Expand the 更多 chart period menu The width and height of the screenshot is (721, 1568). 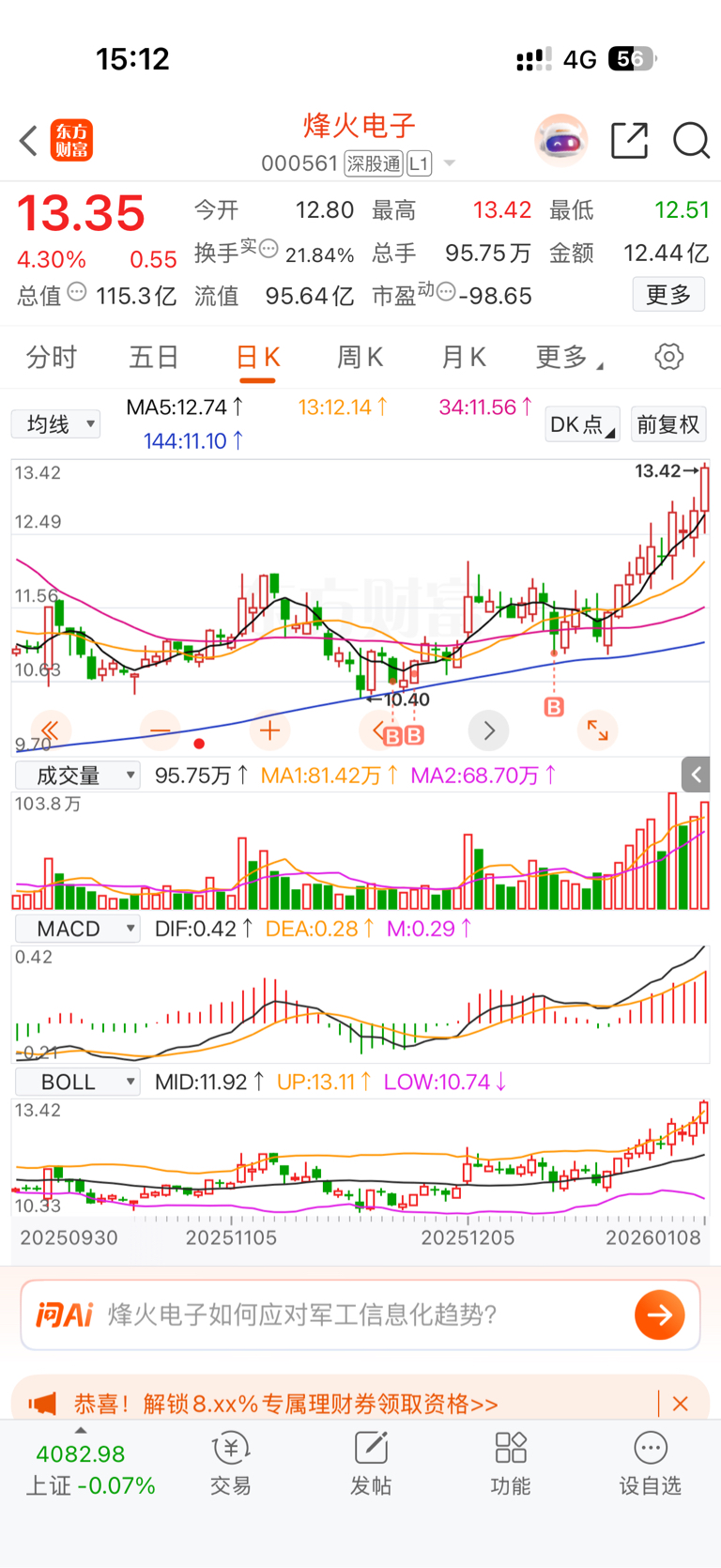[x=569, y=357]
